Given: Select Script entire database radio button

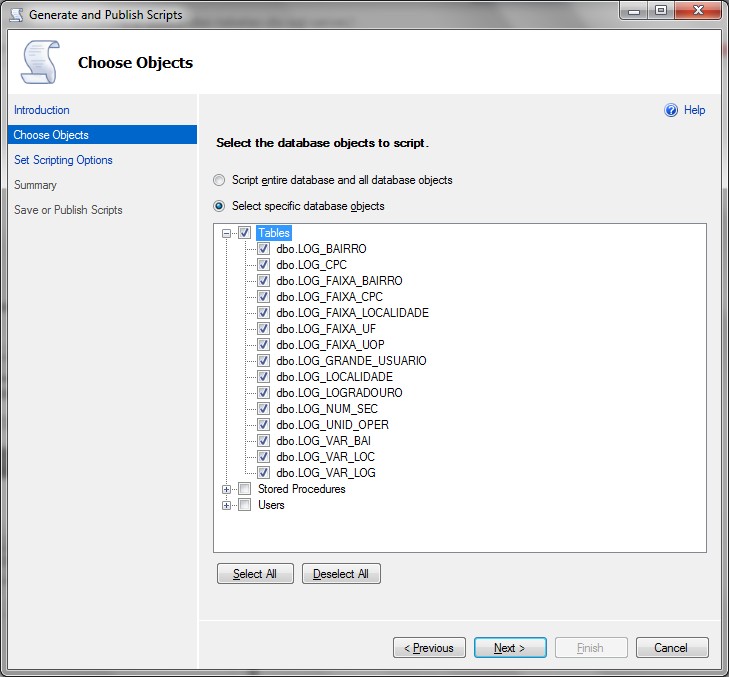Looking at the screenshot, I should pos(219,180).
